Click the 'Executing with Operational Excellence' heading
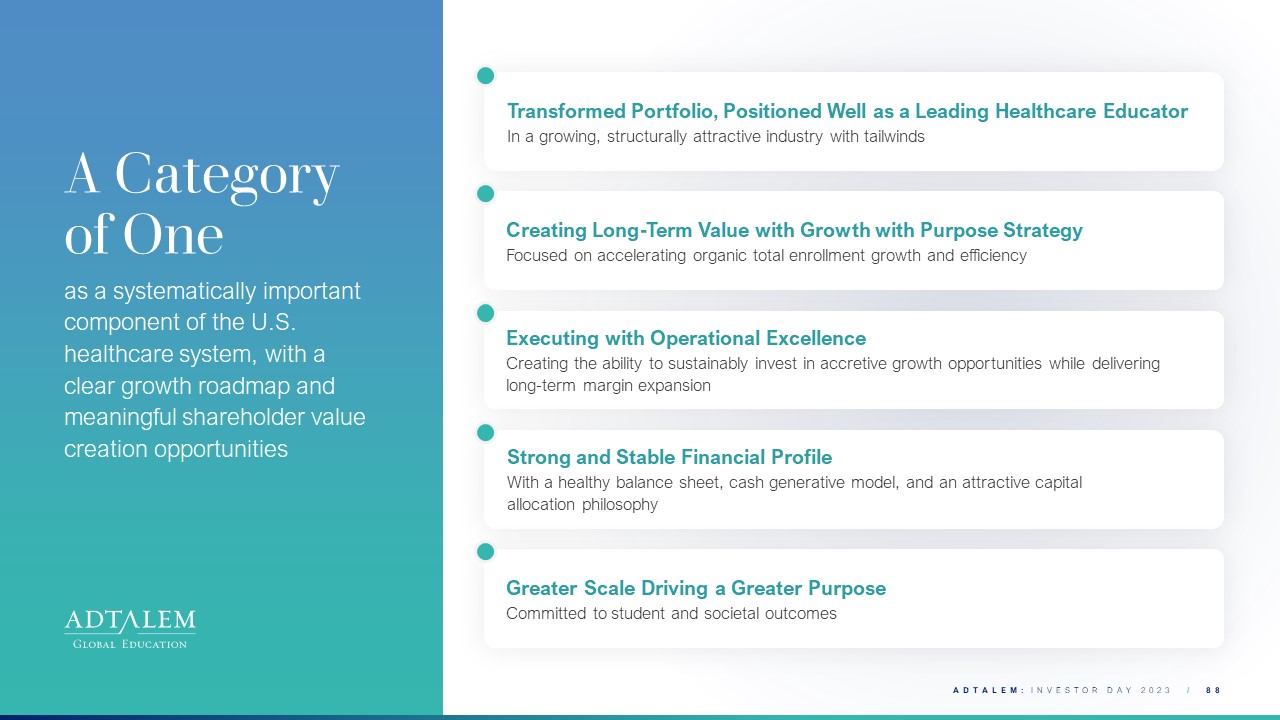The image size is (1280, 720). (x=686, y=338)
